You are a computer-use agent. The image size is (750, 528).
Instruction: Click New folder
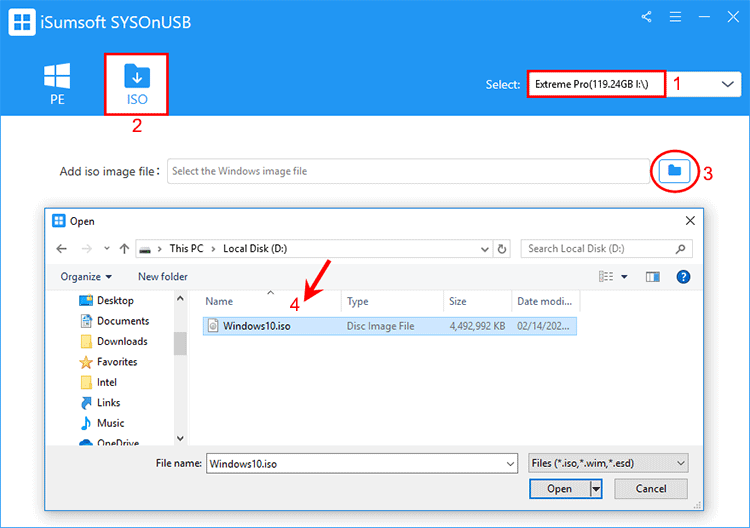coord(163,276)
